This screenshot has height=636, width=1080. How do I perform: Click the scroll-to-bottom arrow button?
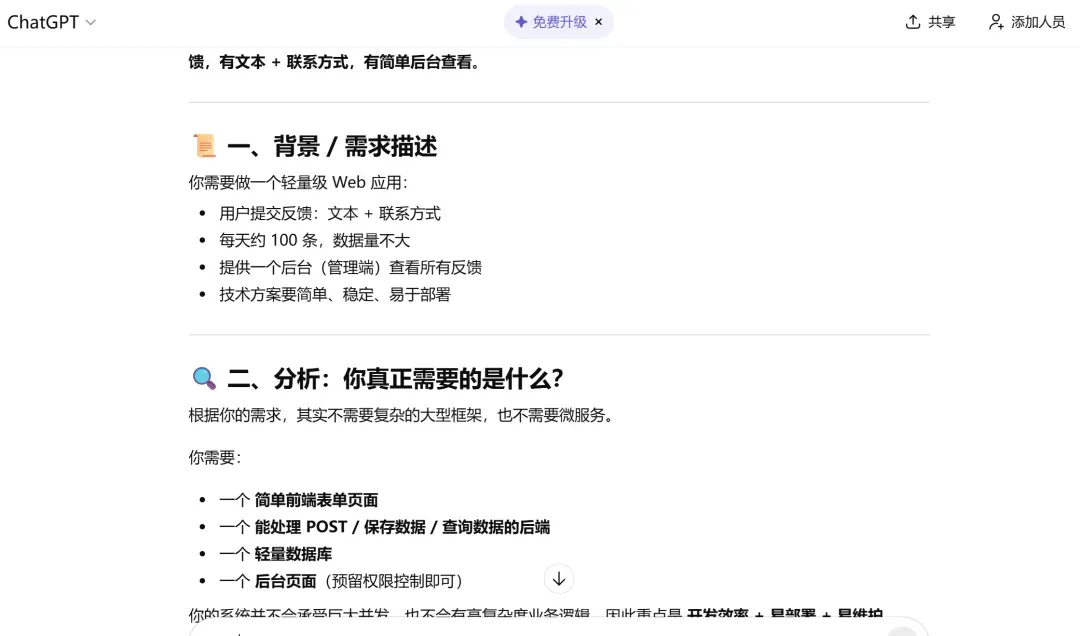[x=559, y=579]
